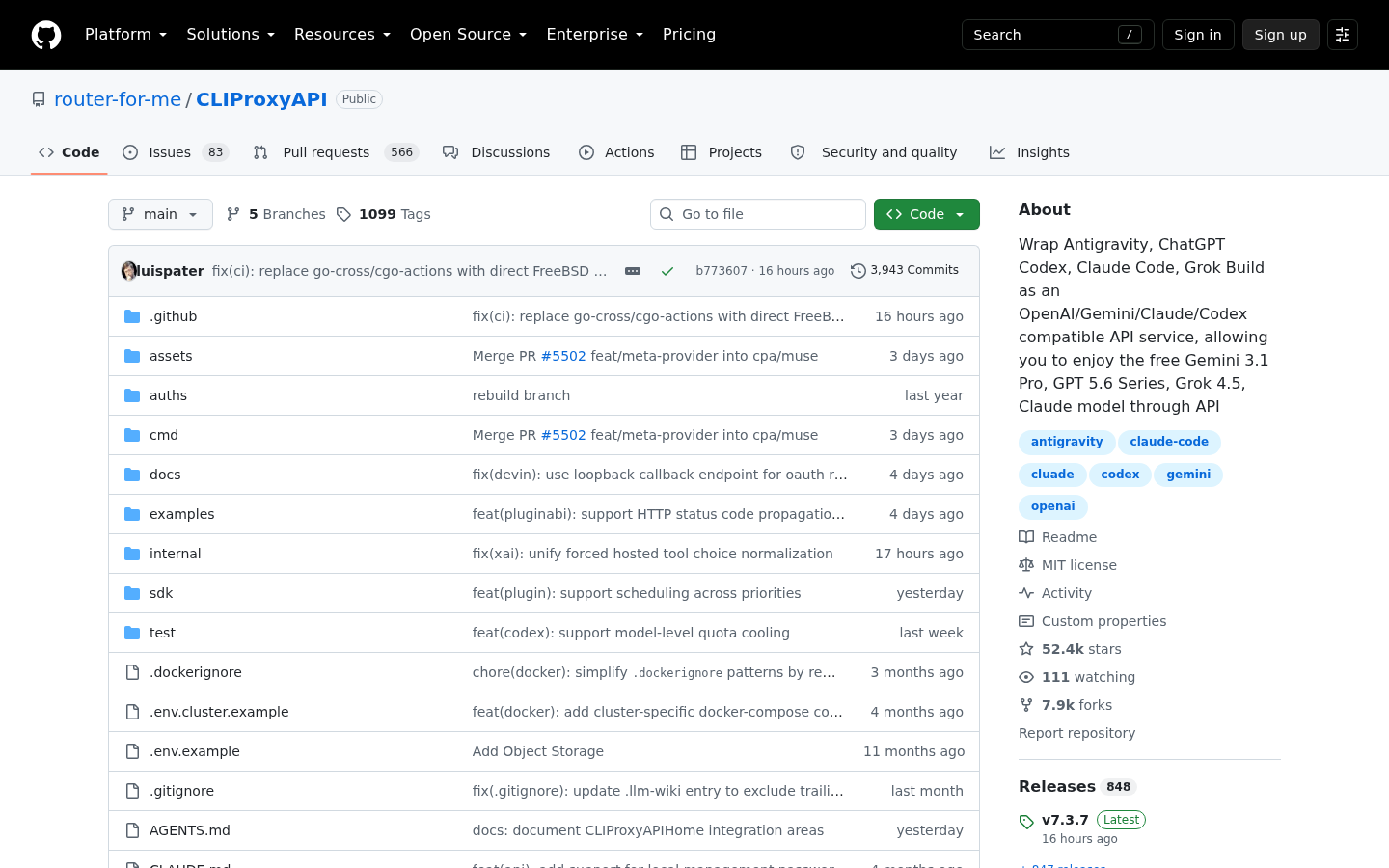Open the router-for-me owner link

tap(118, 99)
